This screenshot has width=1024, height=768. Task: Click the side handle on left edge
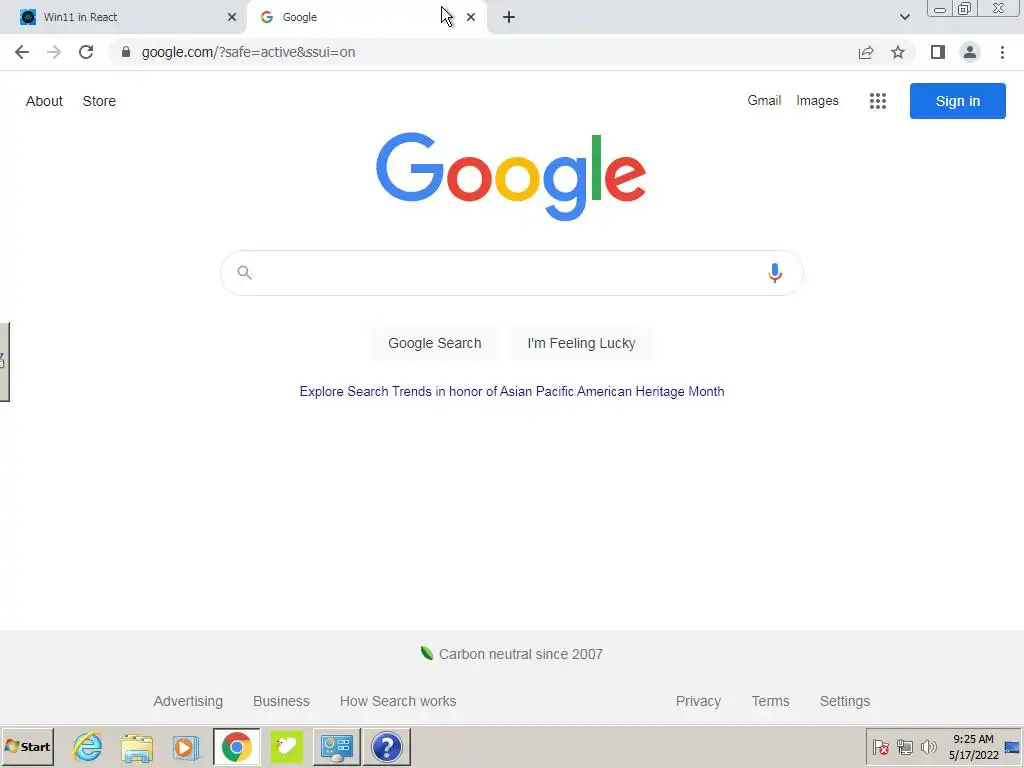[x=5, y=361]
